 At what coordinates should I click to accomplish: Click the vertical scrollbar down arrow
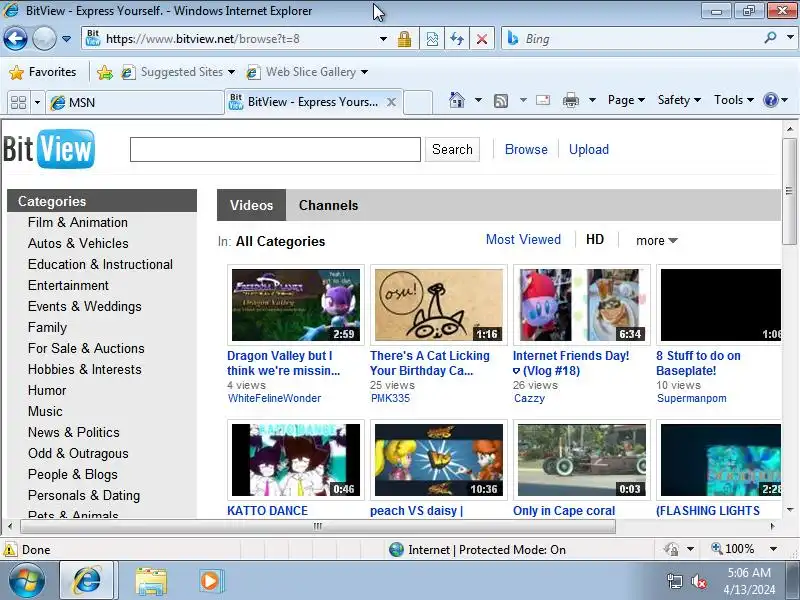coord(790,510)
